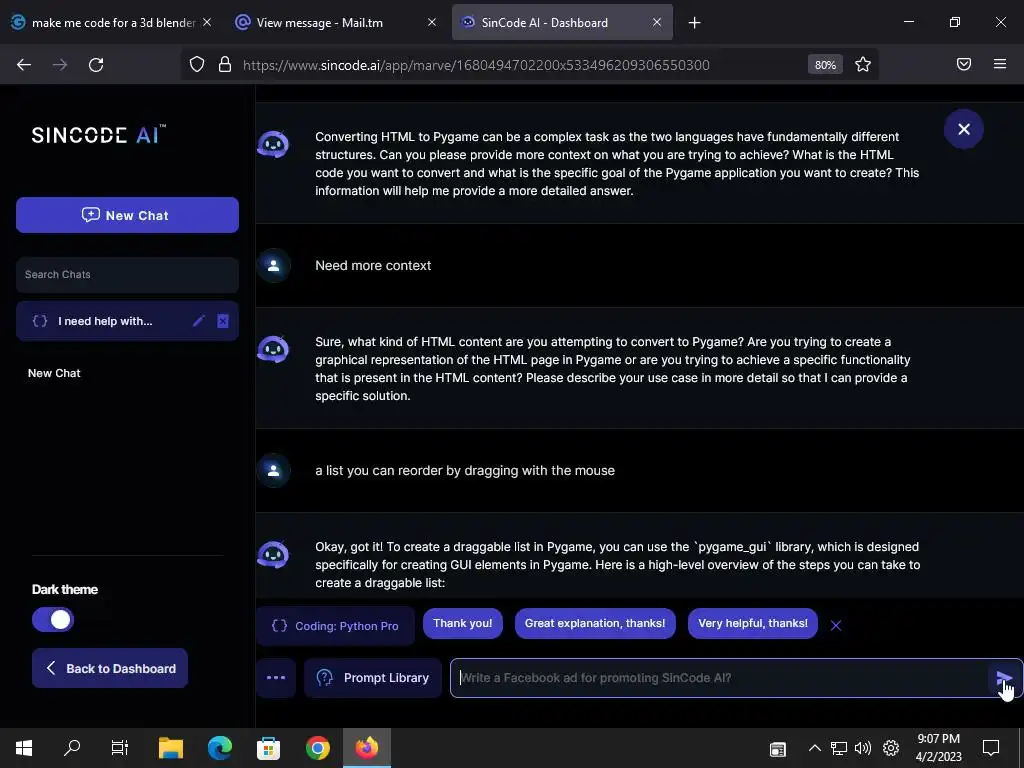Go back to the previous page
Image resolution: width=1024 pixels, height=768 pixels.
click(24, 65)
